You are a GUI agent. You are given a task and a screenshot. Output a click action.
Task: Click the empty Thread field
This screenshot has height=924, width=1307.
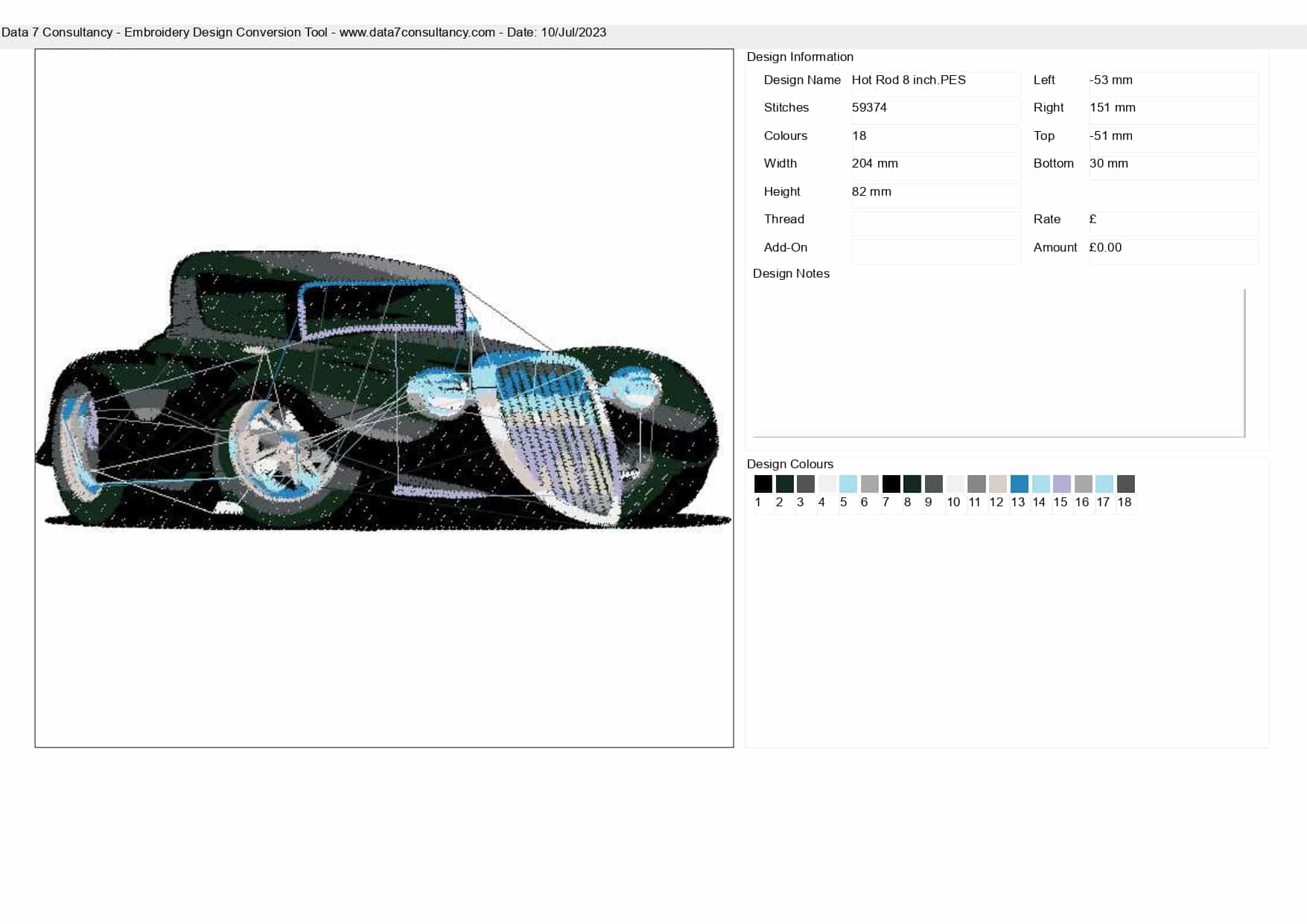pos(935,223)
